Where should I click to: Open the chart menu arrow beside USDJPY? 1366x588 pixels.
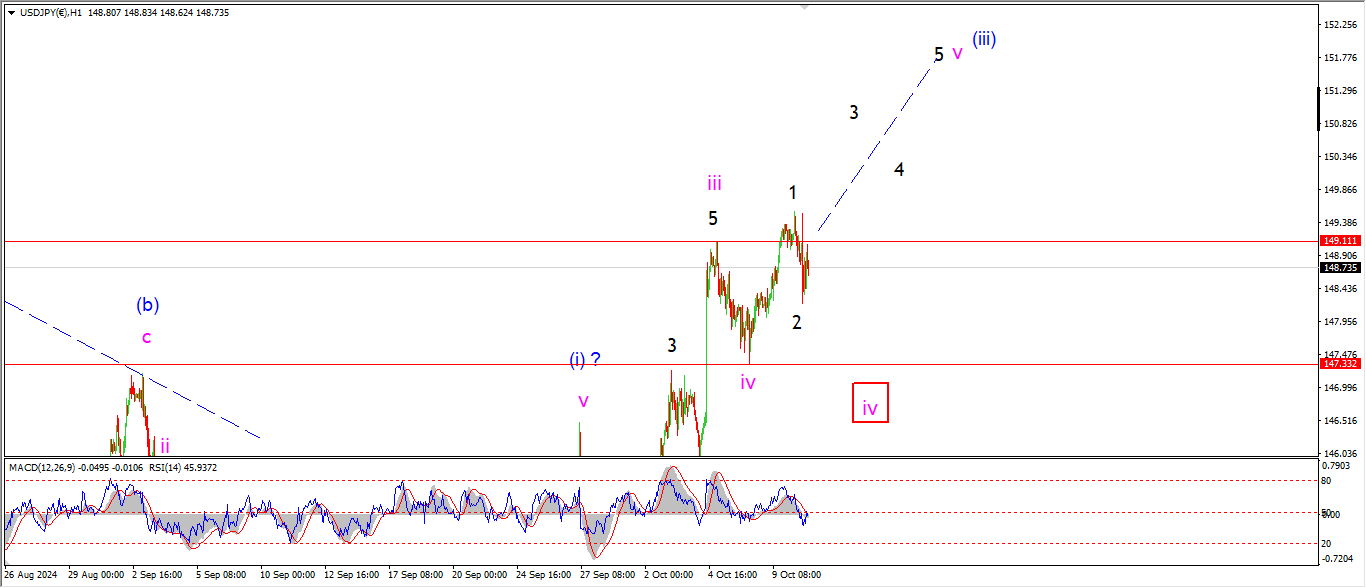(11, 13)
